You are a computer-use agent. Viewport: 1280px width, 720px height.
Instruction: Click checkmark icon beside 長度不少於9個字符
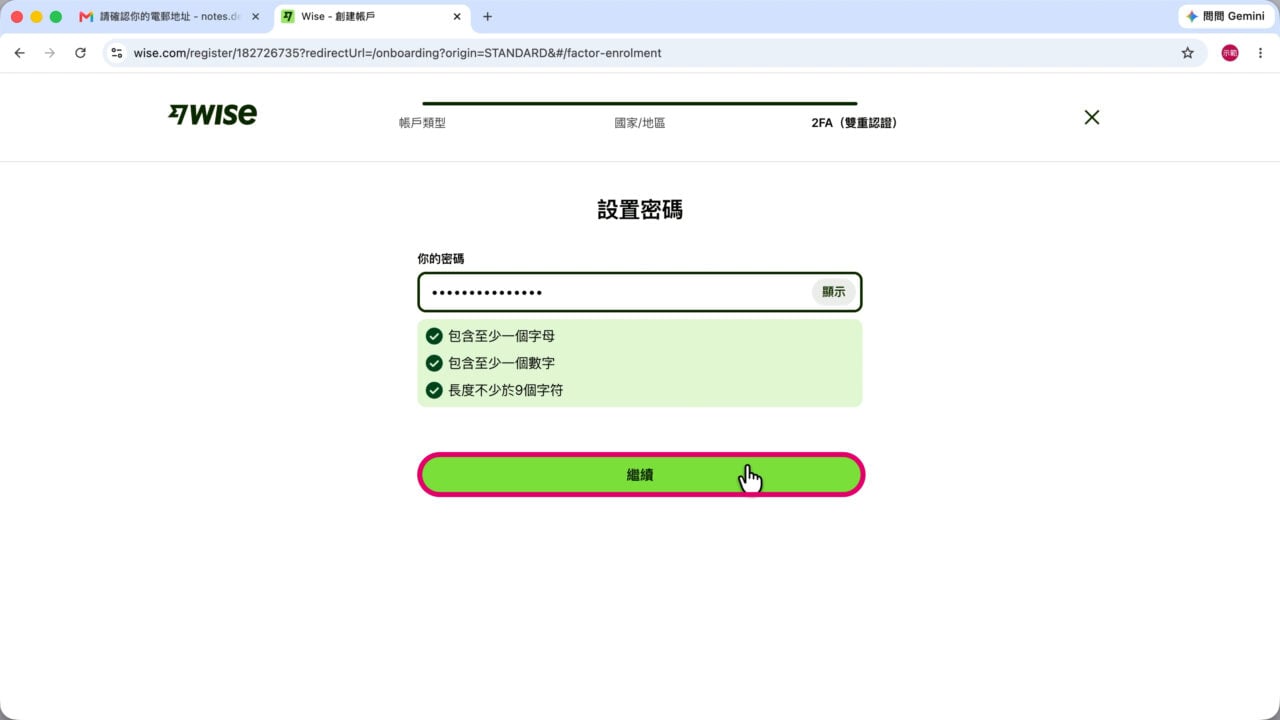point(434,390)
